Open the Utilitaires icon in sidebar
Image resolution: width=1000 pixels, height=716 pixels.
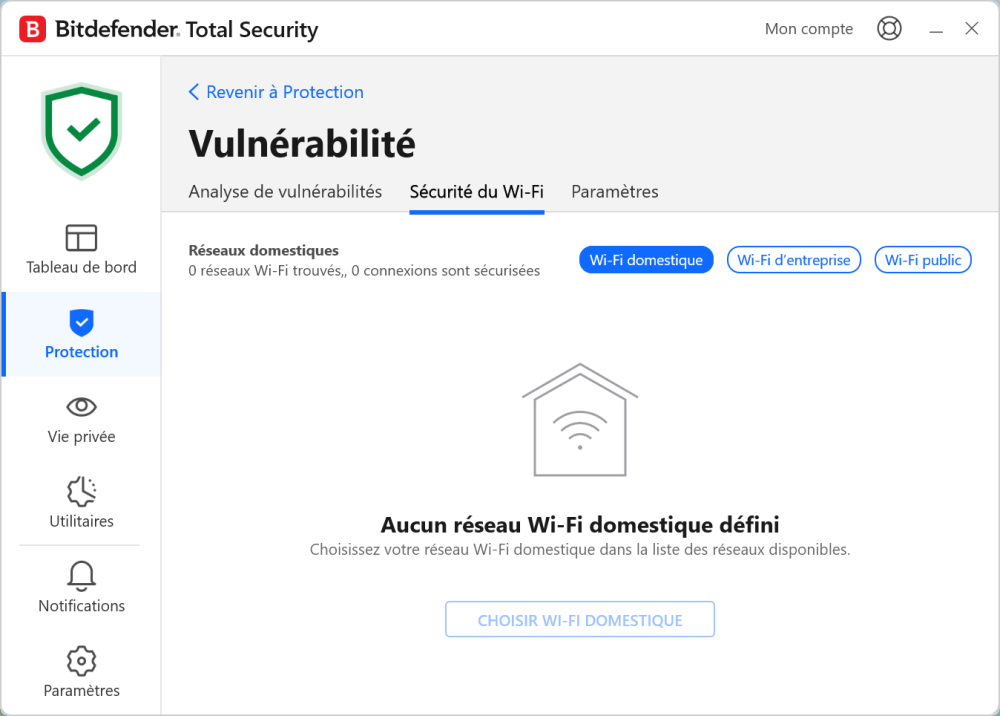pyautogui.click(x=81, y=491)
